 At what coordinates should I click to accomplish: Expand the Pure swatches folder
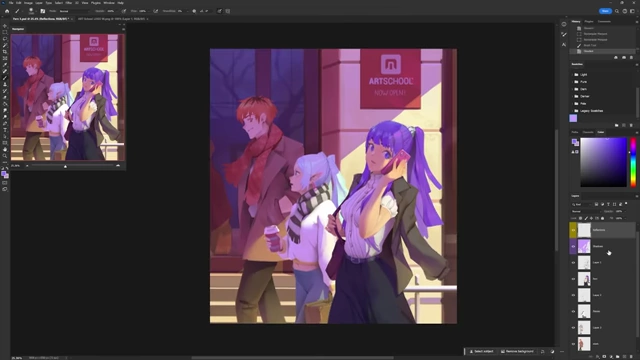572,82
